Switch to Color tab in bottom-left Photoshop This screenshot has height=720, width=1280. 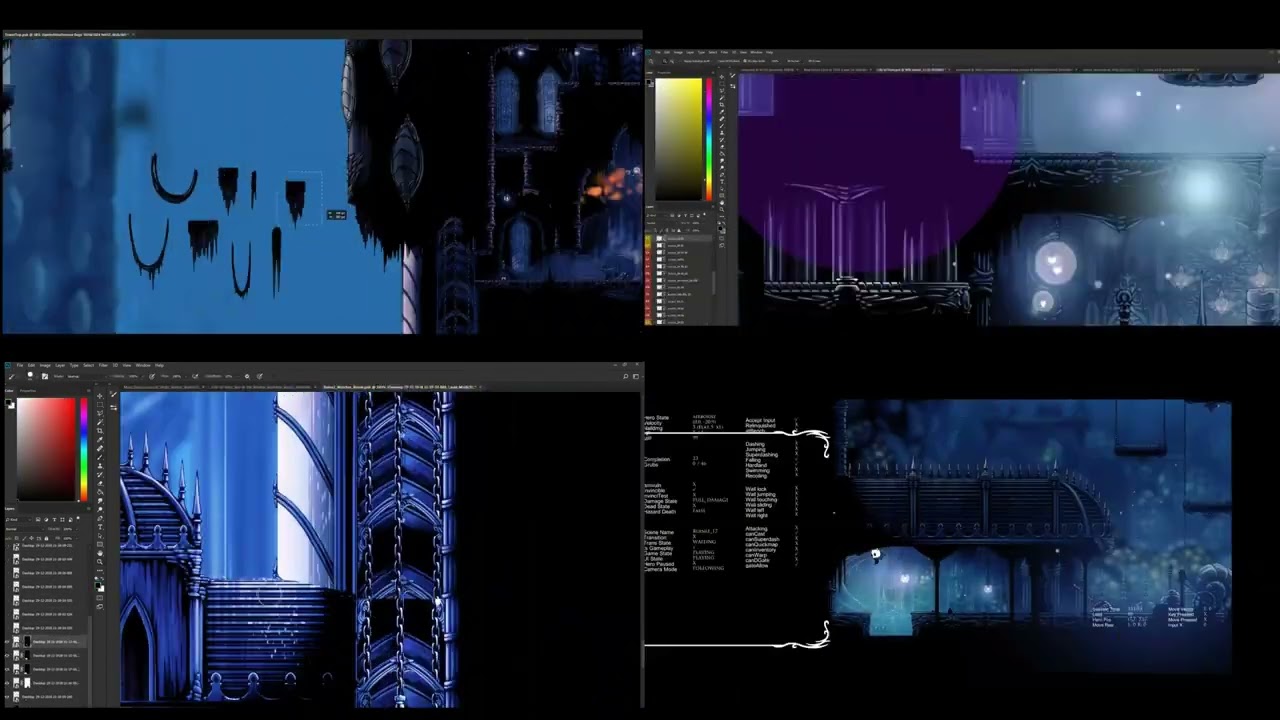pyautogui.click(x=9, y=391)
